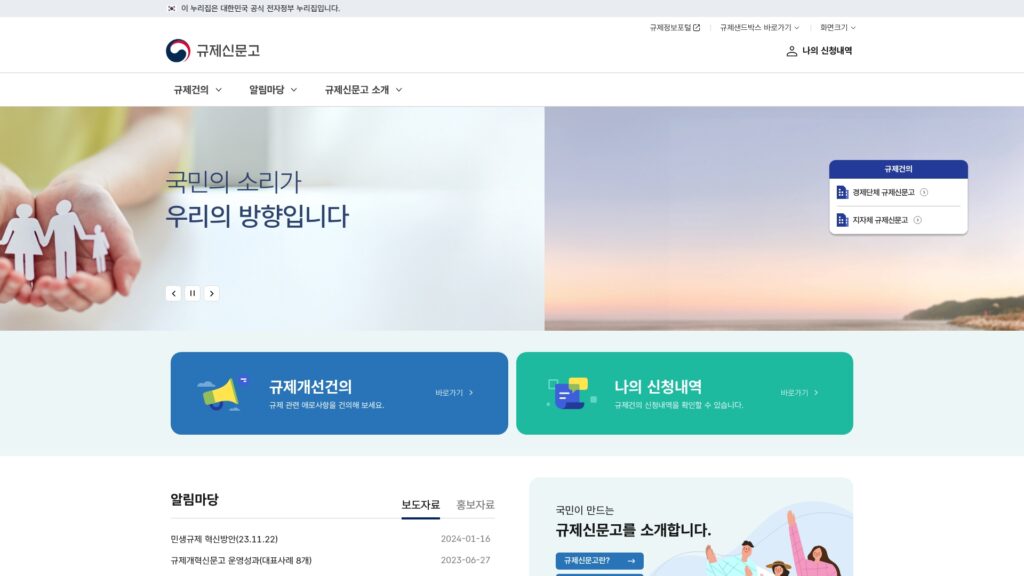Screen dimensions: 1024x576
Task: Select the 보도자료 tab
Action: [420, 505]
